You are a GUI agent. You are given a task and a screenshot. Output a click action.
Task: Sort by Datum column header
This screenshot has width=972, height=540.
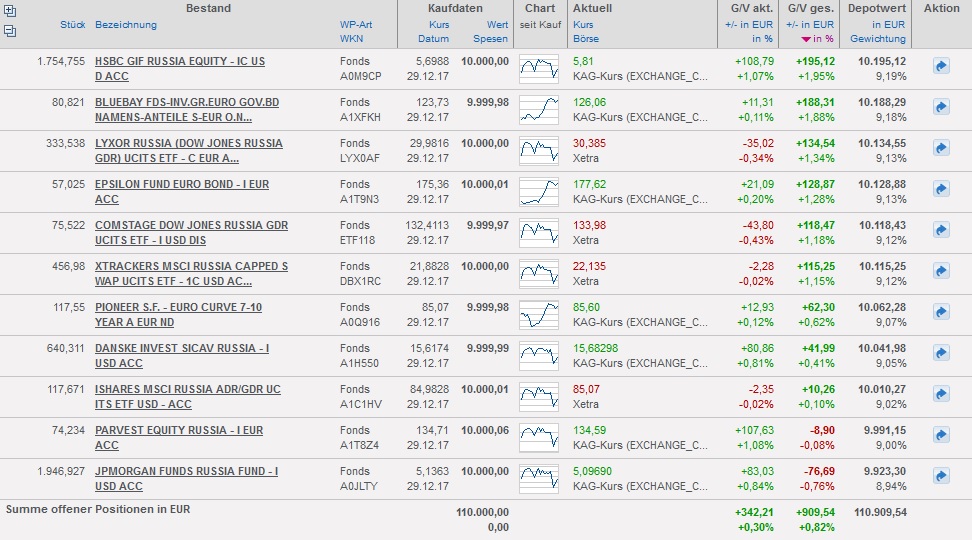pyautogui.click(x=433, y=38)
